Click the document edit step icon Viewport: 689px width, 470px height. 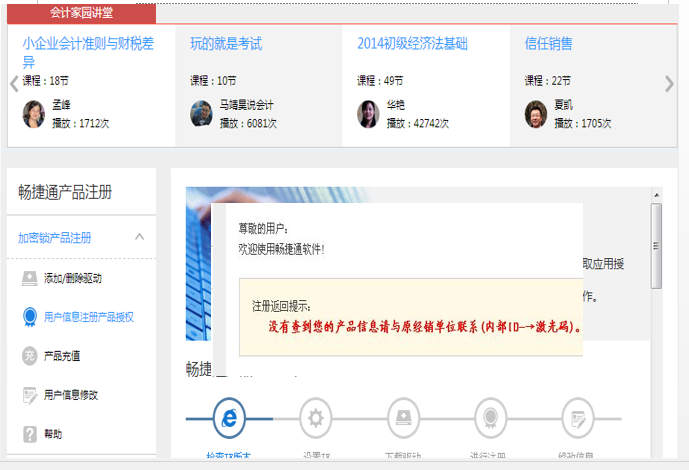coord(576,417)
